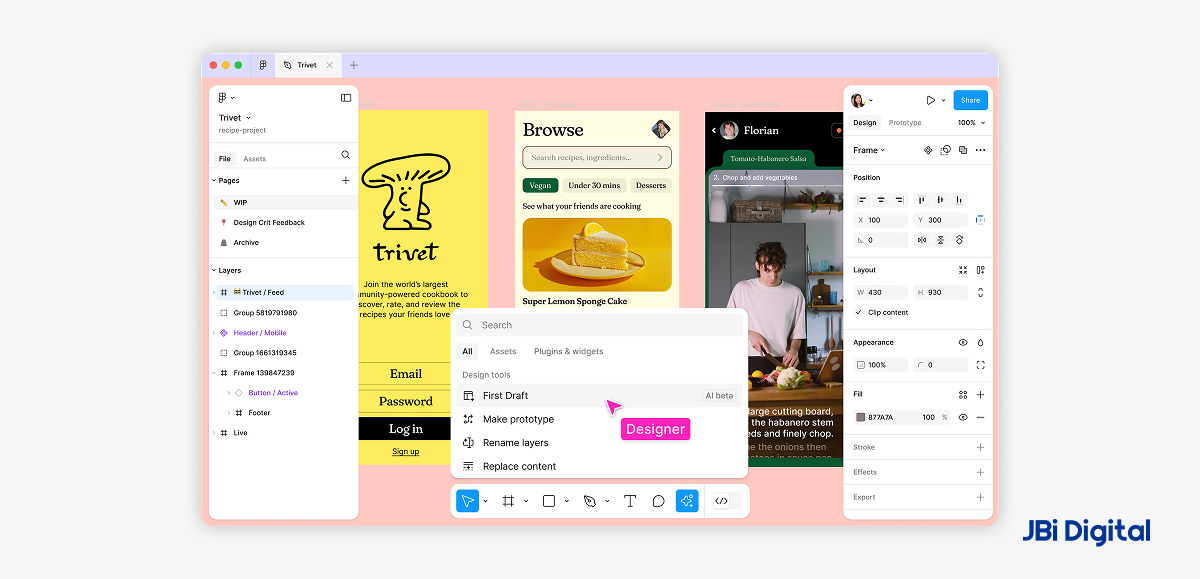This screenshot has width=1200, height=579.
Task: Toggle the sidebar collapse icon in left panel
Action: click(x=346, y=98)
